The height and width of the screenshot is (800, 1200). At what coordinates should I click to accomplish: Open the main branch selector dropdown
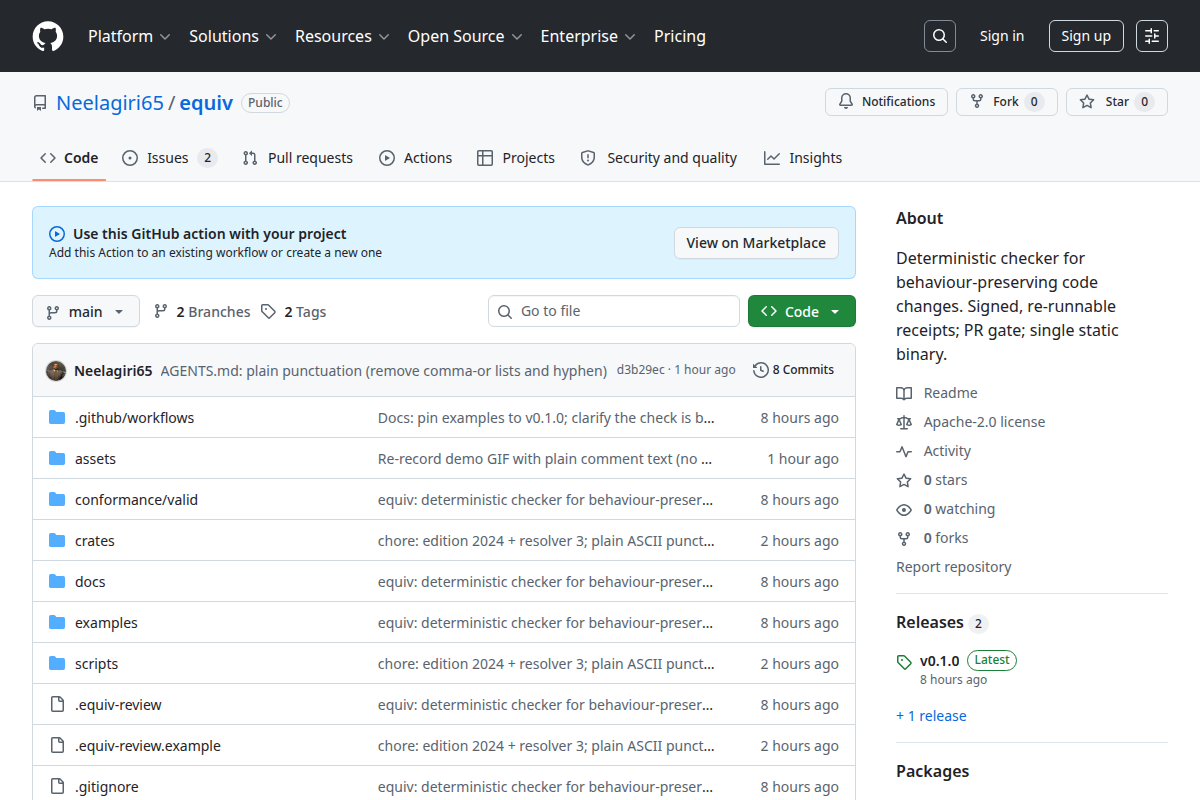[x=86, y=311]
